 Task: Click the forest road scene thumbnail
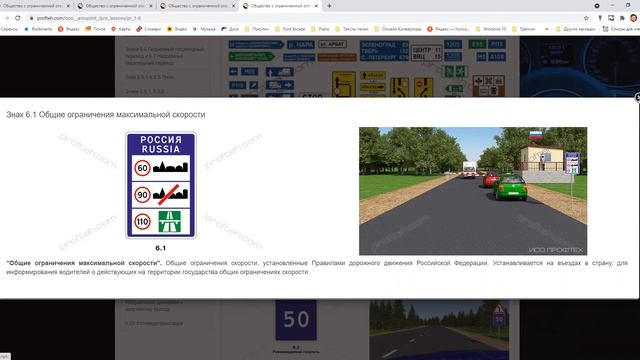pyautogui.click(x=439, y=330)
